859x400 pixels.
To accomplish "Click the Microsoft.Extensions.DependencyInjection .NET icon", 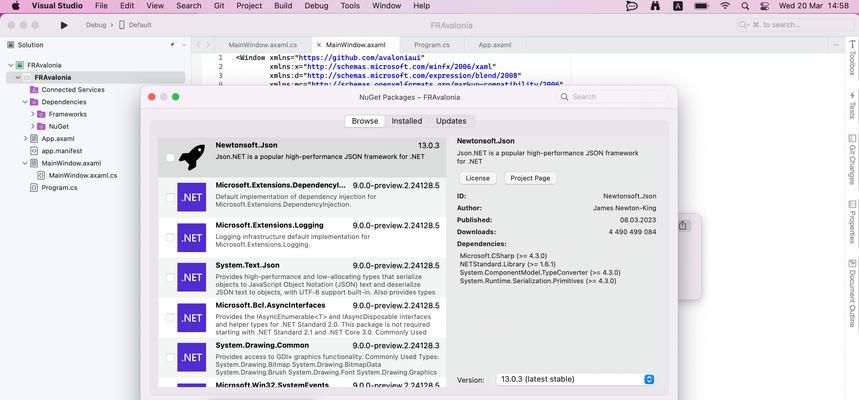I will [x=192, y=197].
